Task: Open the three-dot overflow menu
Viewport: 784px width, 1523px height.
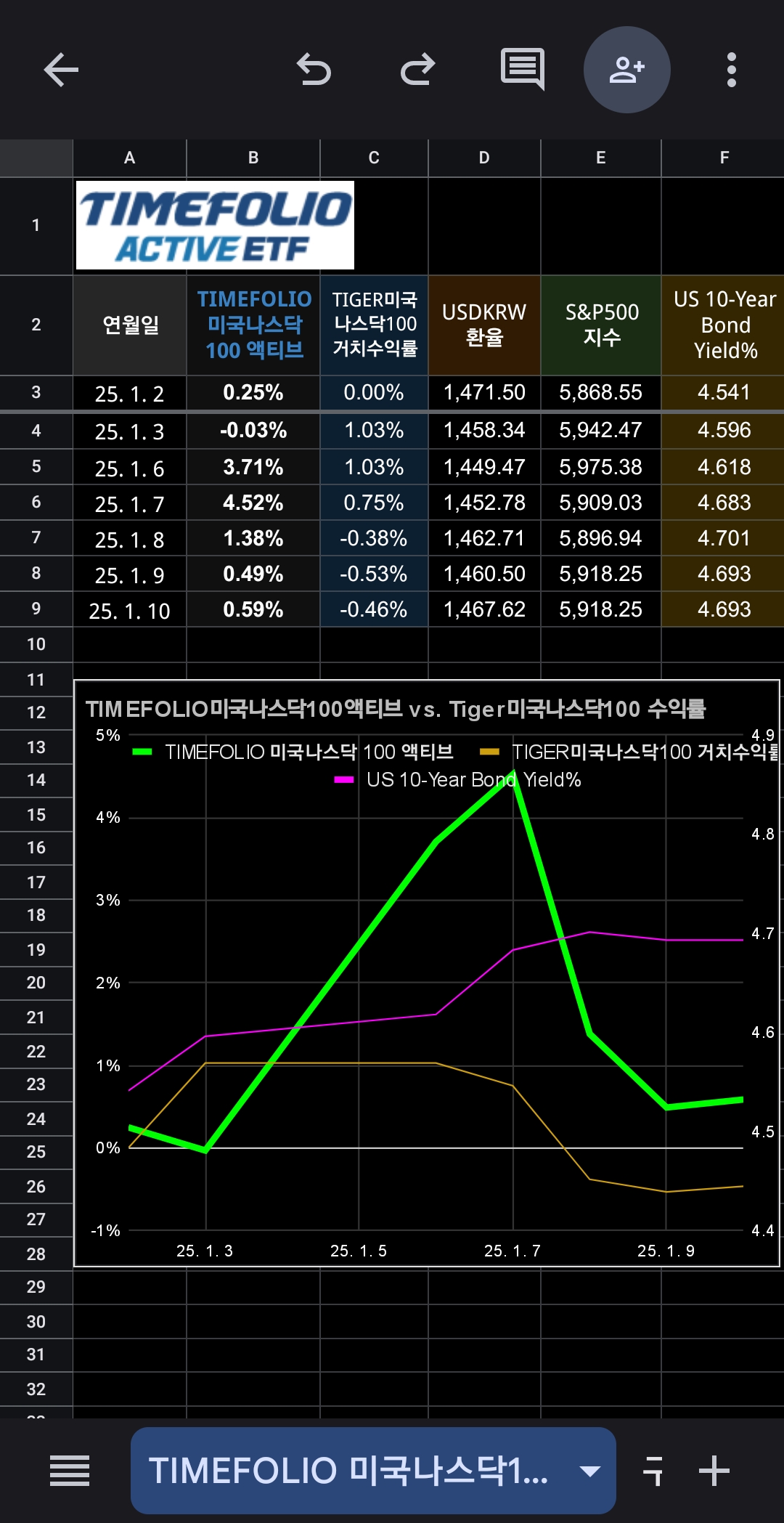Action: click(x=732, y=70)
